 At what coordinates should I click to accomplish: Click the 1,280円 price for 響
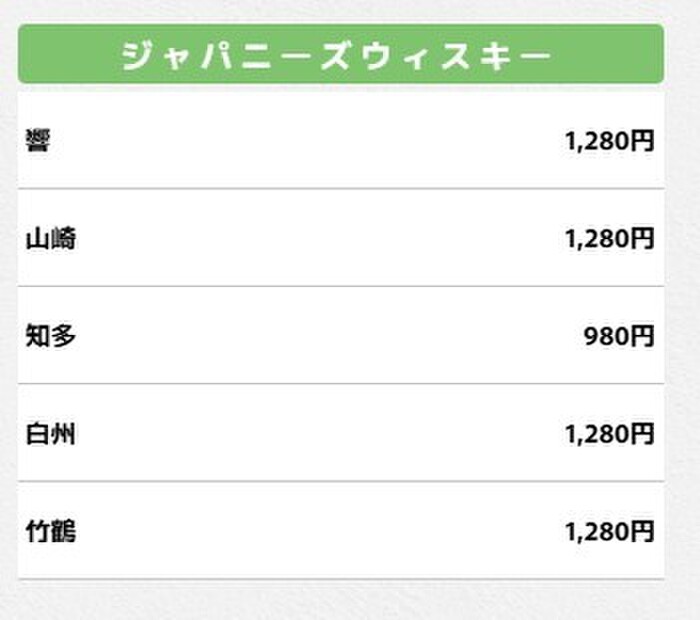pos(610,141)
